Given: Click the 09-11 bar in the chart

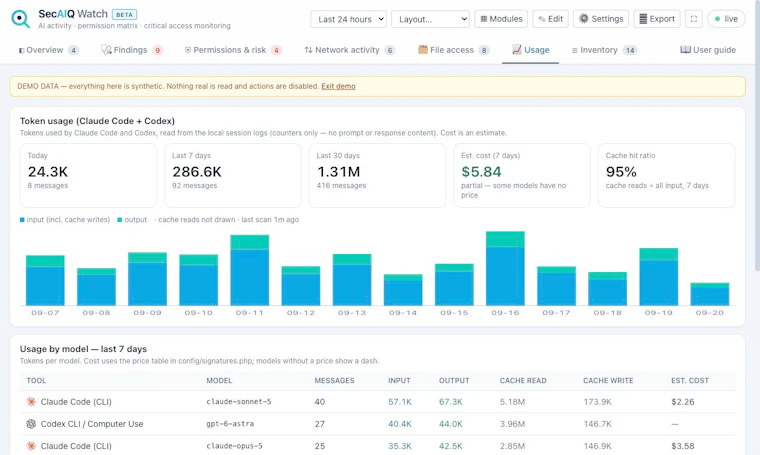Looking at the screenshot, I should click(x=250, y=270).
